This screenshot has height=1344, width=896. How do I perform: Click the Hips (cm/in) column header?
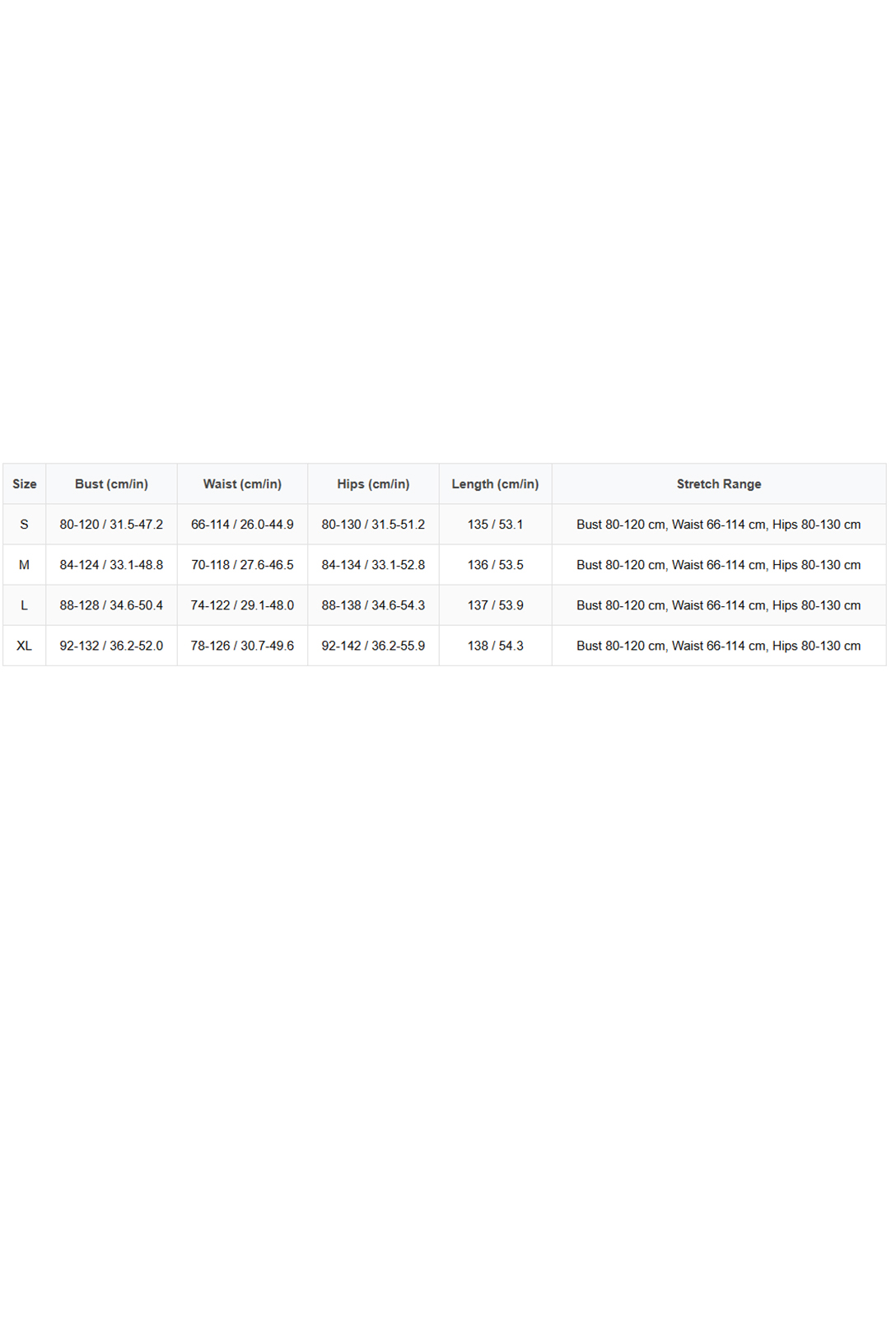(373, 484)
